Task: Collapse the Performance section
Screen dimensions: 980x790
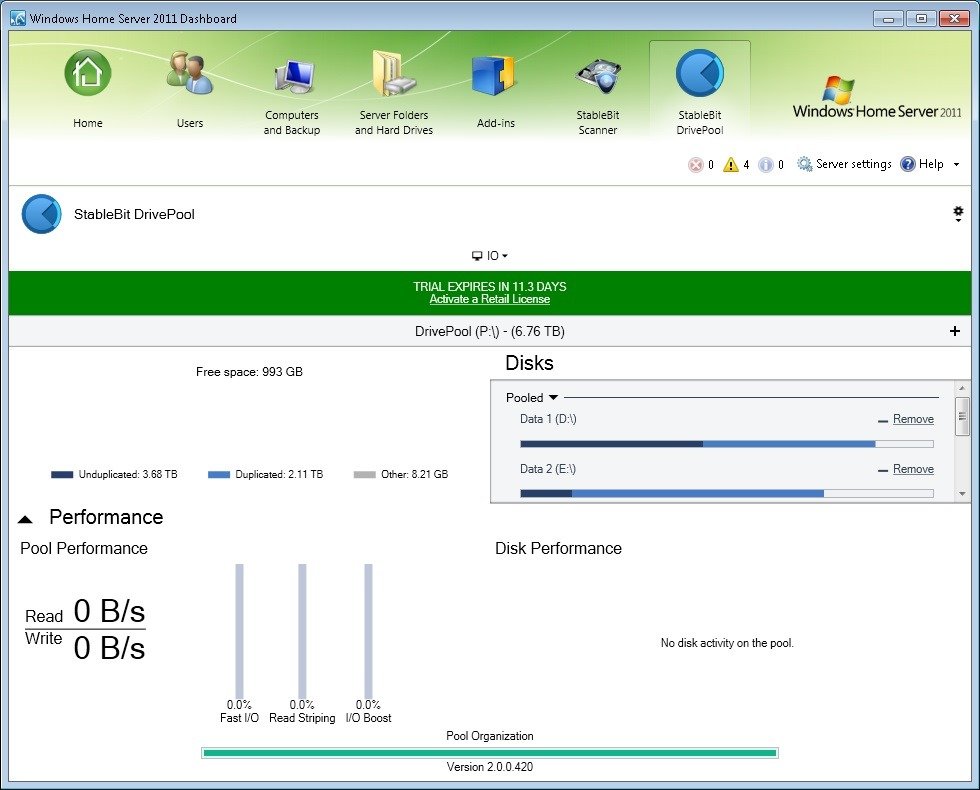Action: point(25,519)
